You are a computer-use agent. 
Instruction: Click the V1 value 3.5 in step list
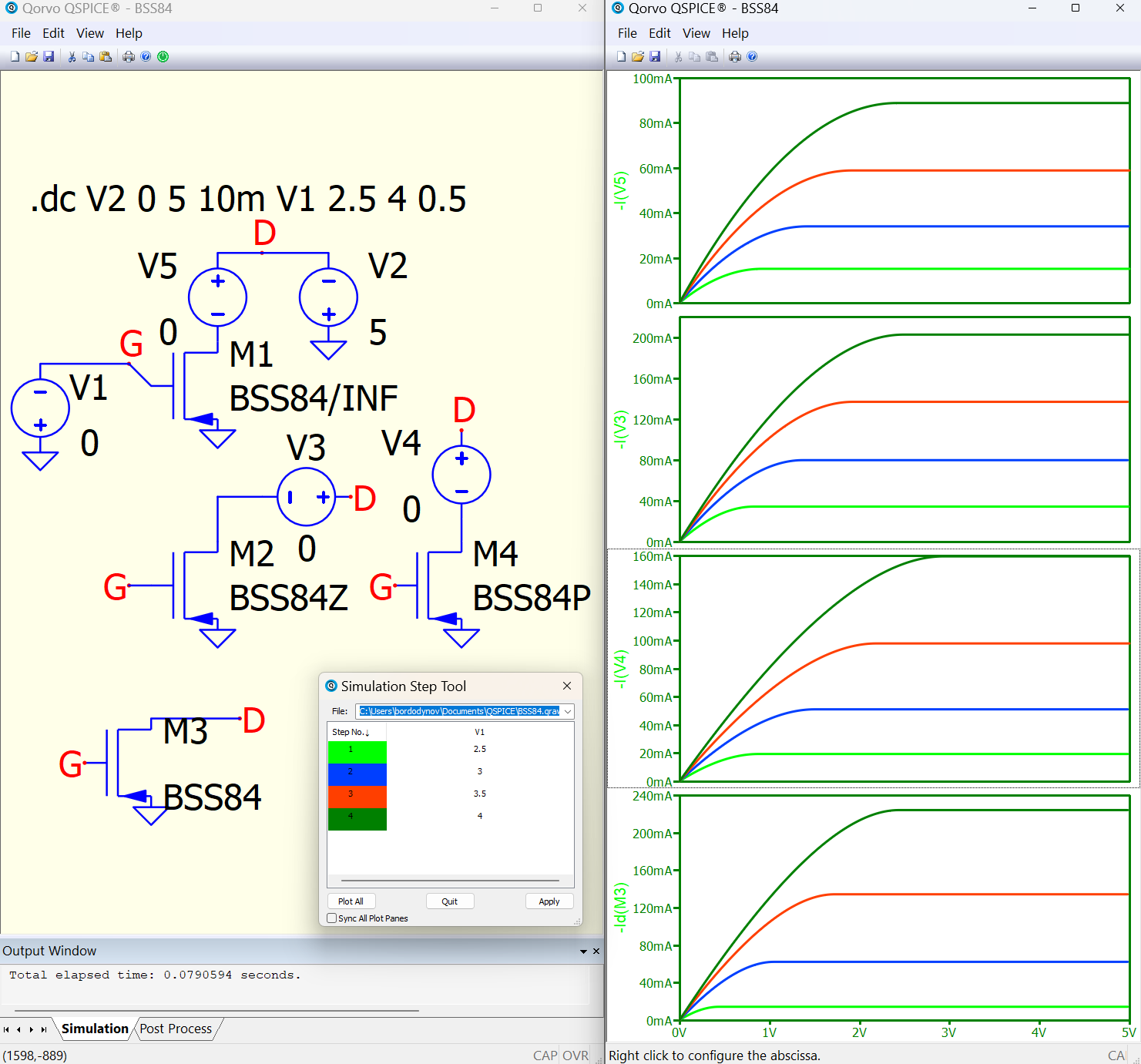pos(480,794)
